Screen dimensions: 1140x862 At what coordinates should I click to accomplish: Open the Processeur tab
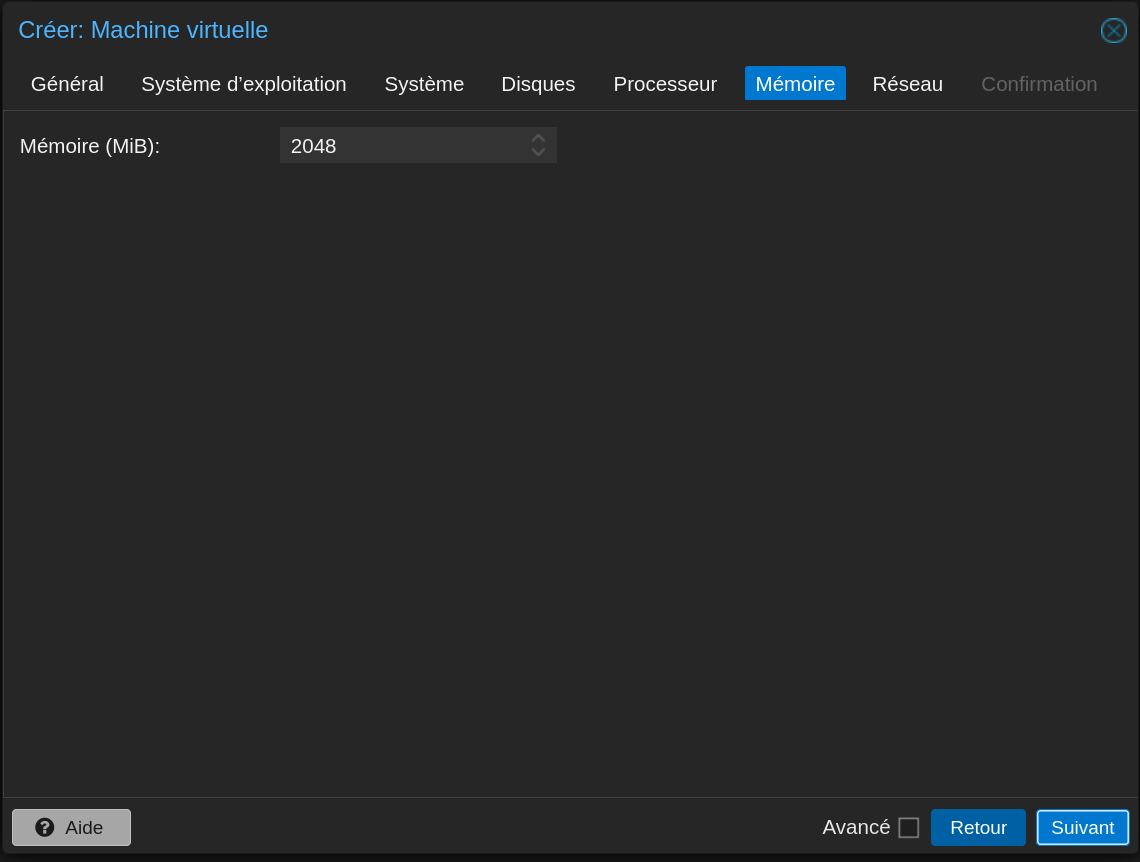(665, 84)
